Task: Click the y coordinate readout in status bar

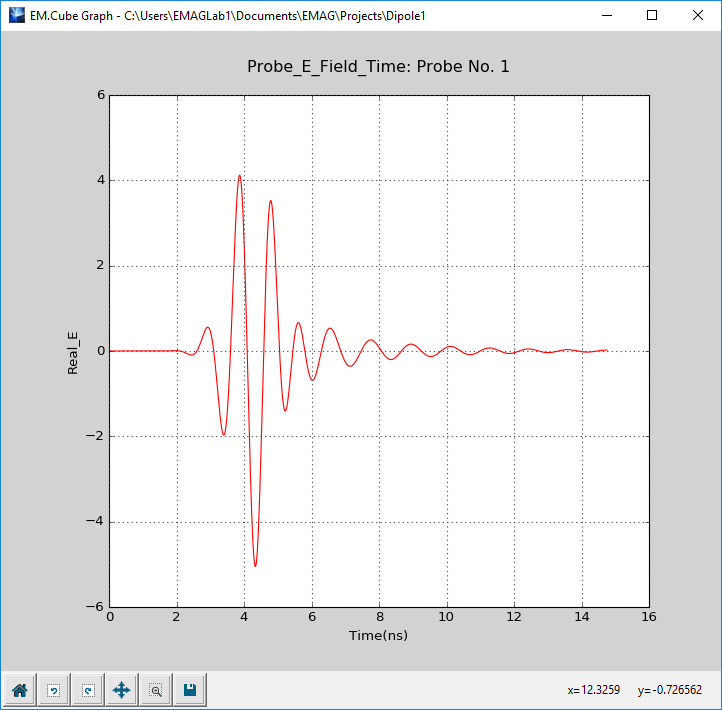Action: tap(670, 690)
